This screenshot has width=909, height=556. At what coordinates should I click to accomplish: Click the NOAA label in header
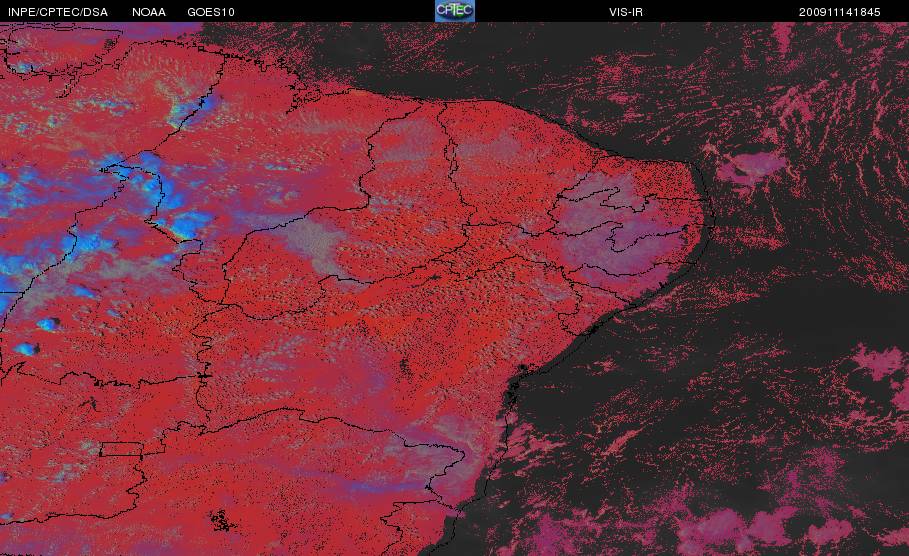coord(149,12)
